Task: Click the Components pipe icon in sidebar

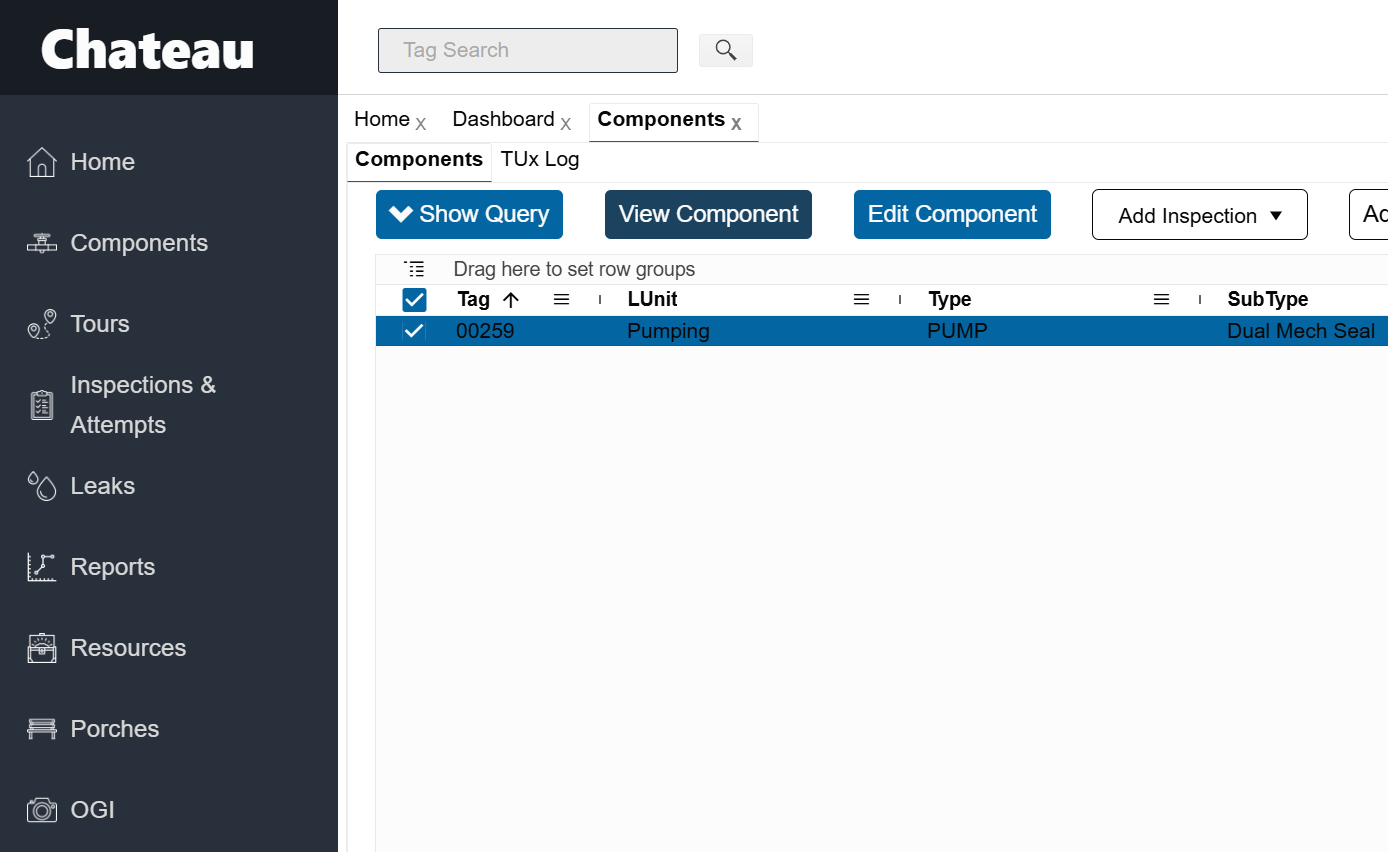Action: coord(41,243)
